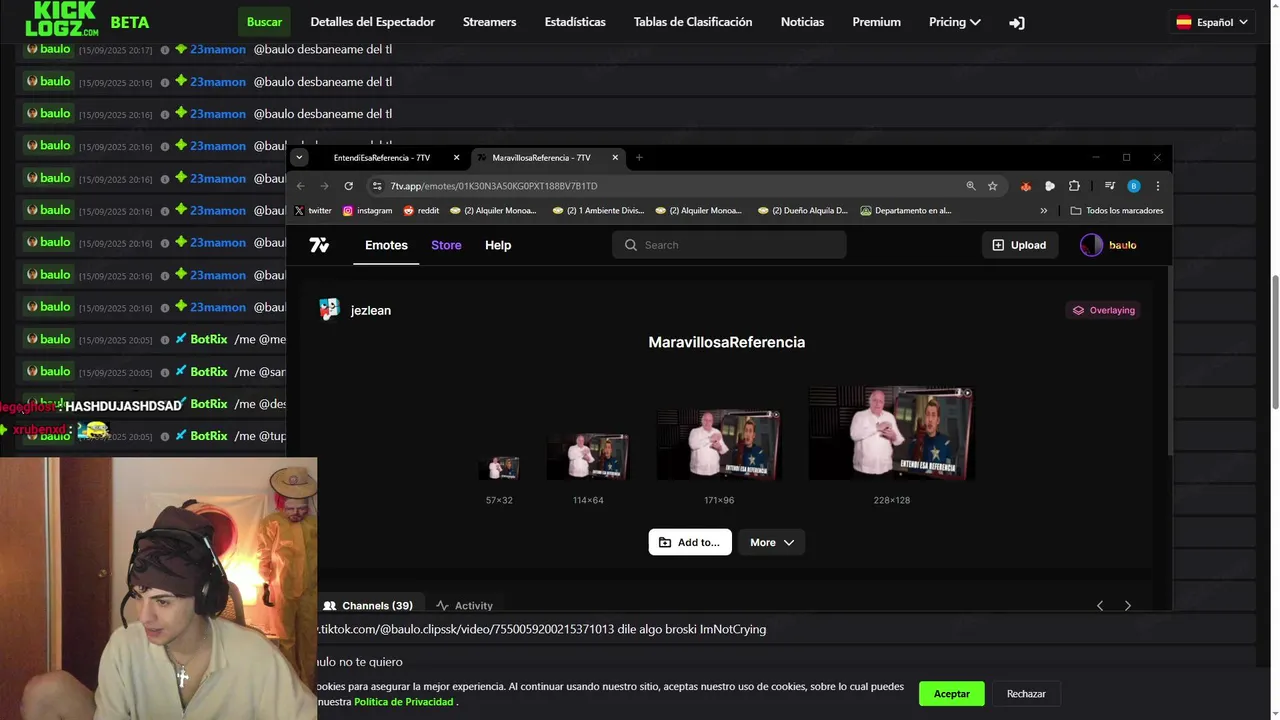Screen dimensions: 1280x720
Task: Open the More dropdown below the emote
Action: (x=772, y=542)
